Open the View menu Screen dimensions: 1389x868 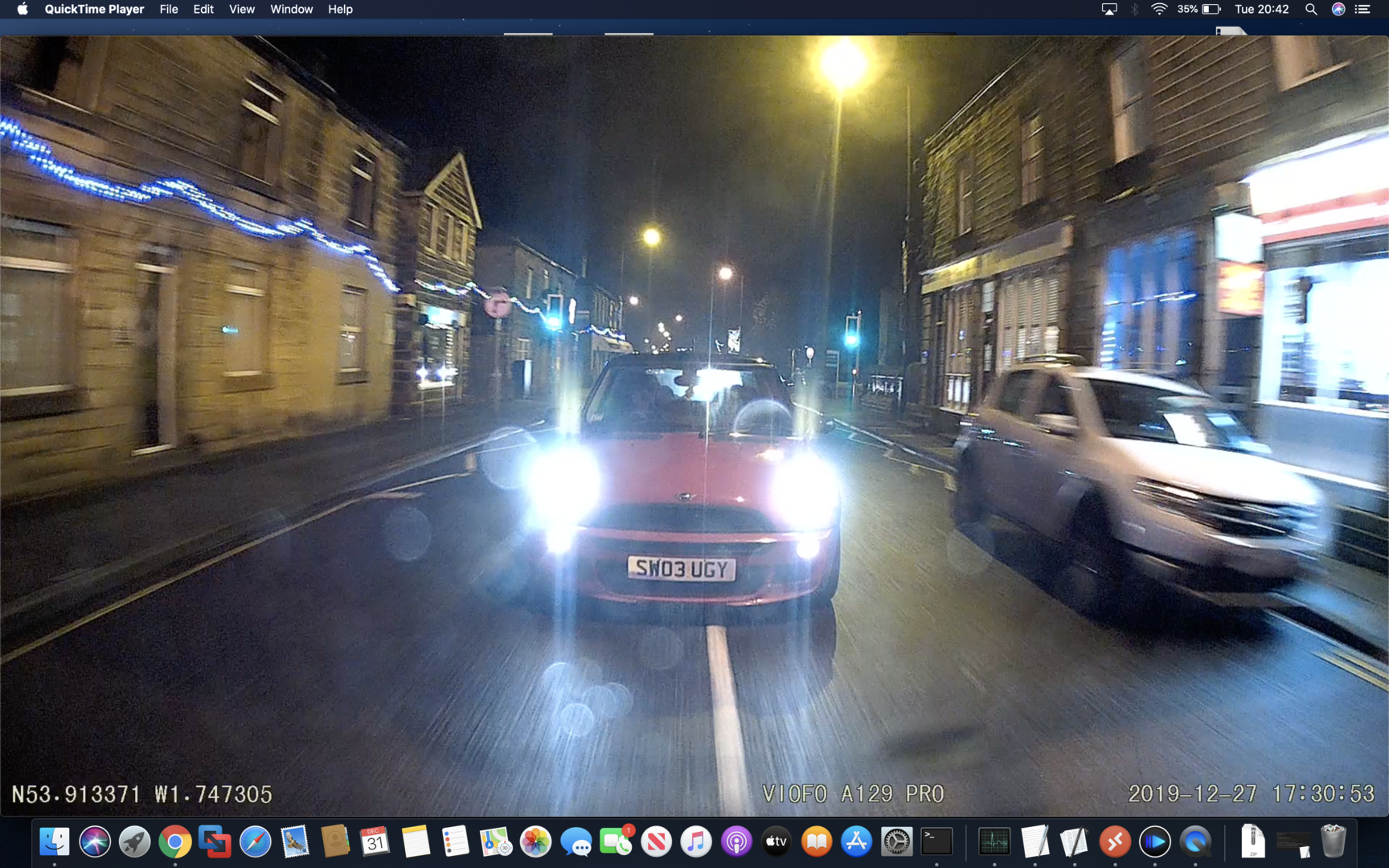click(241, 9)
